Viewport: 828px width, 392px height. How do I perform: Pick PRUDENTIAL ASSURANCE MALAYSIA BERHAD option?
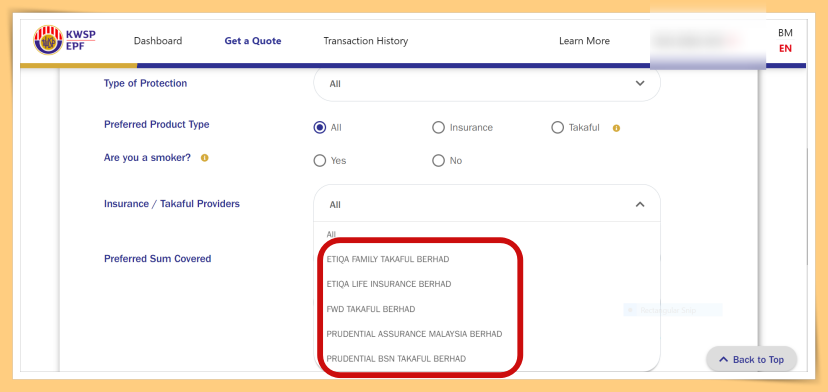[x=414, y=334]
